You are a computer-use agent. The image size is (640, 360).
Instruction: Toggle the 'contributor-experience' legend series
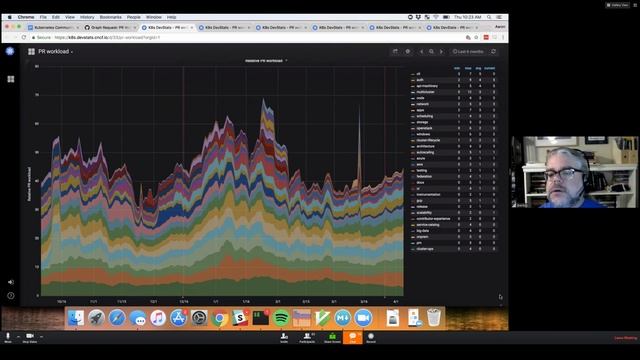(x=433, y=218)
